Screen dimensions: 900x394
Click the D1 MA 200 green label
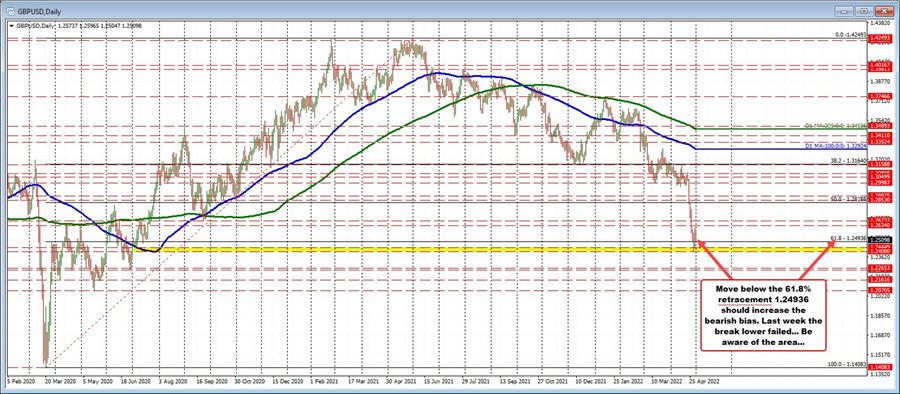(836, 125)
